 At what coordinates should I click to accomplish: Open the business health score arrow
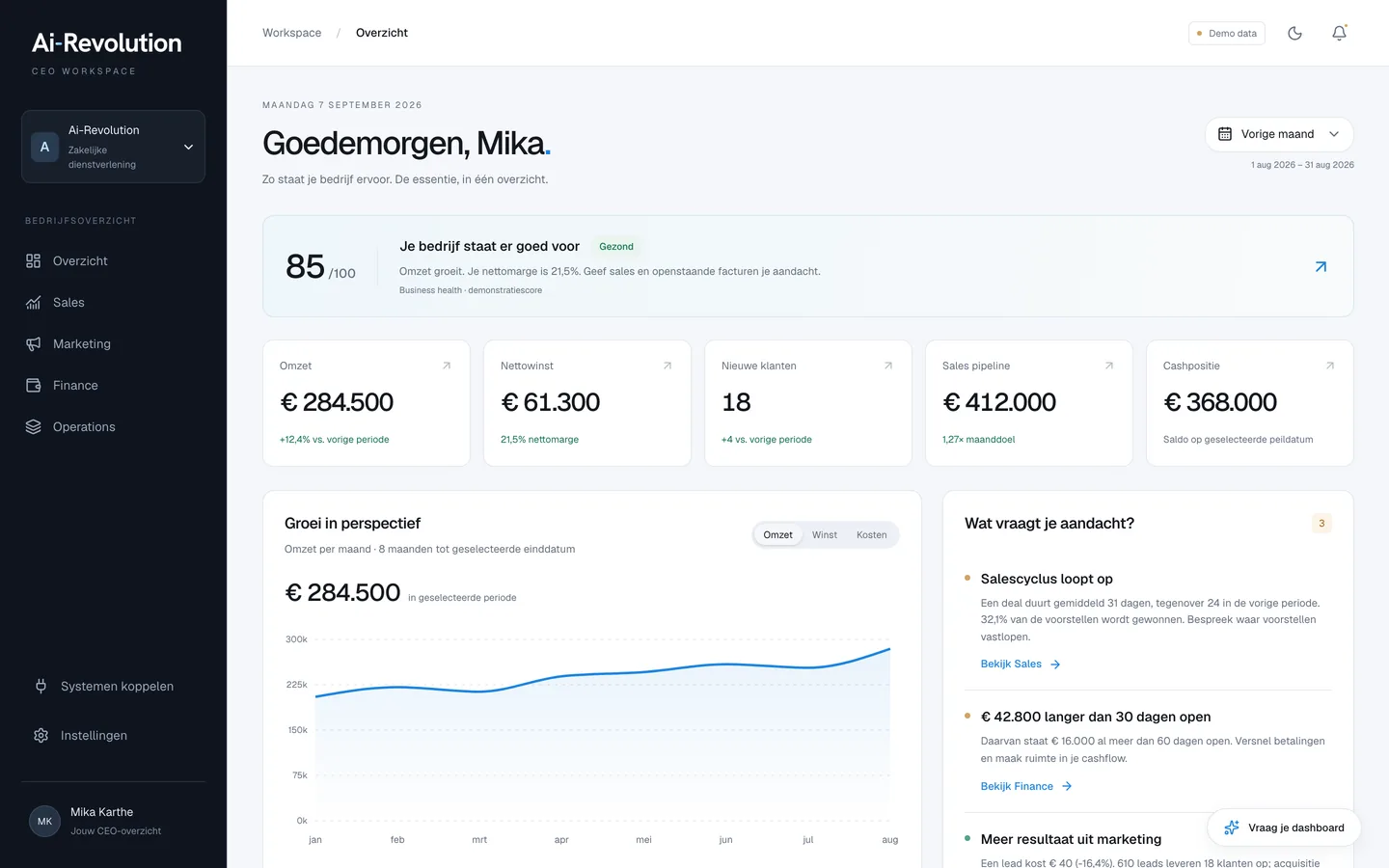coord(1321,267)
